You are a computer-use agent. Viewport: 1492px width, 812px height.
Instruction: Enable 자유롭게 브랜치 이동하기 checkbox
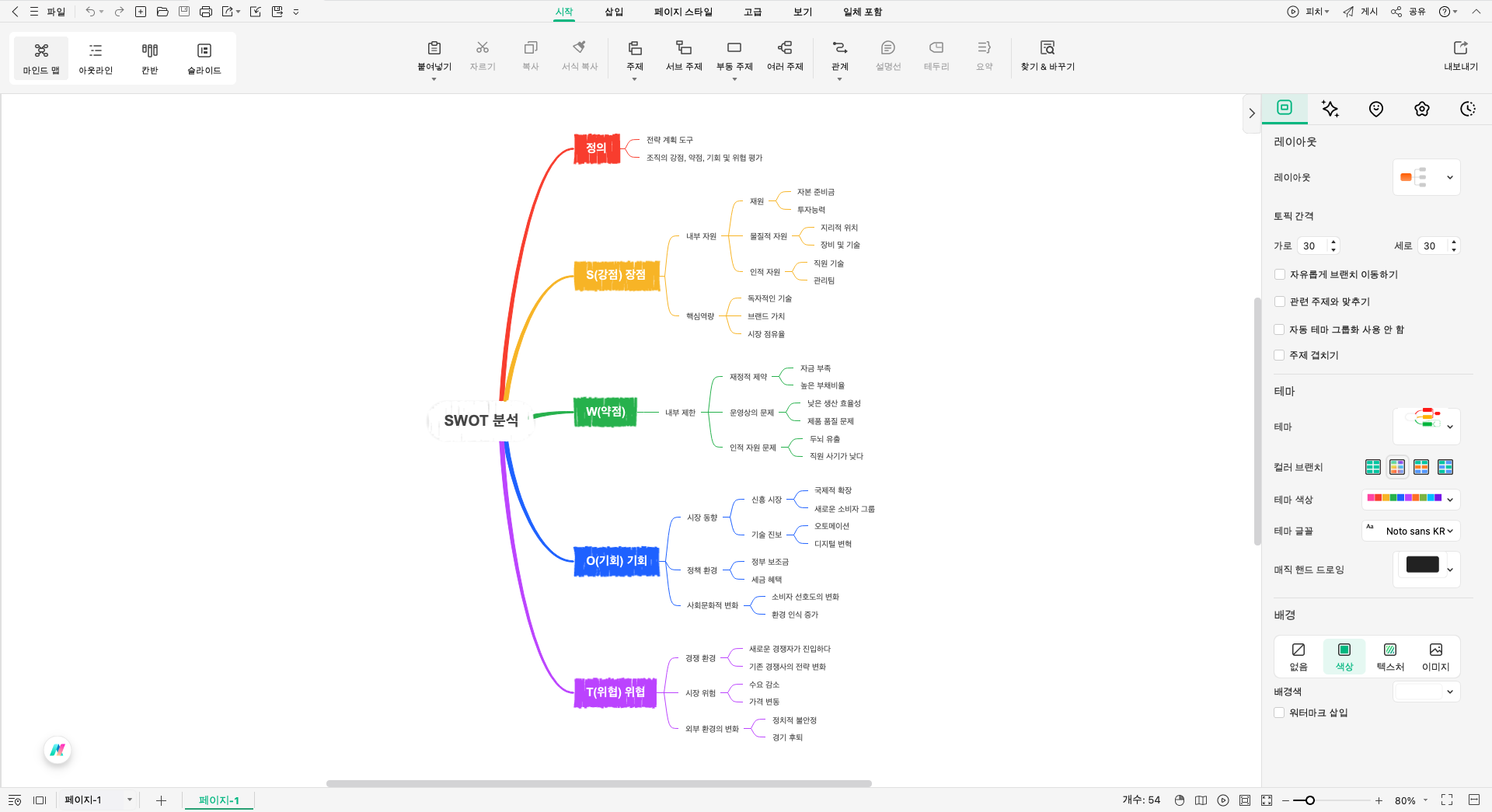(1279, 274)
